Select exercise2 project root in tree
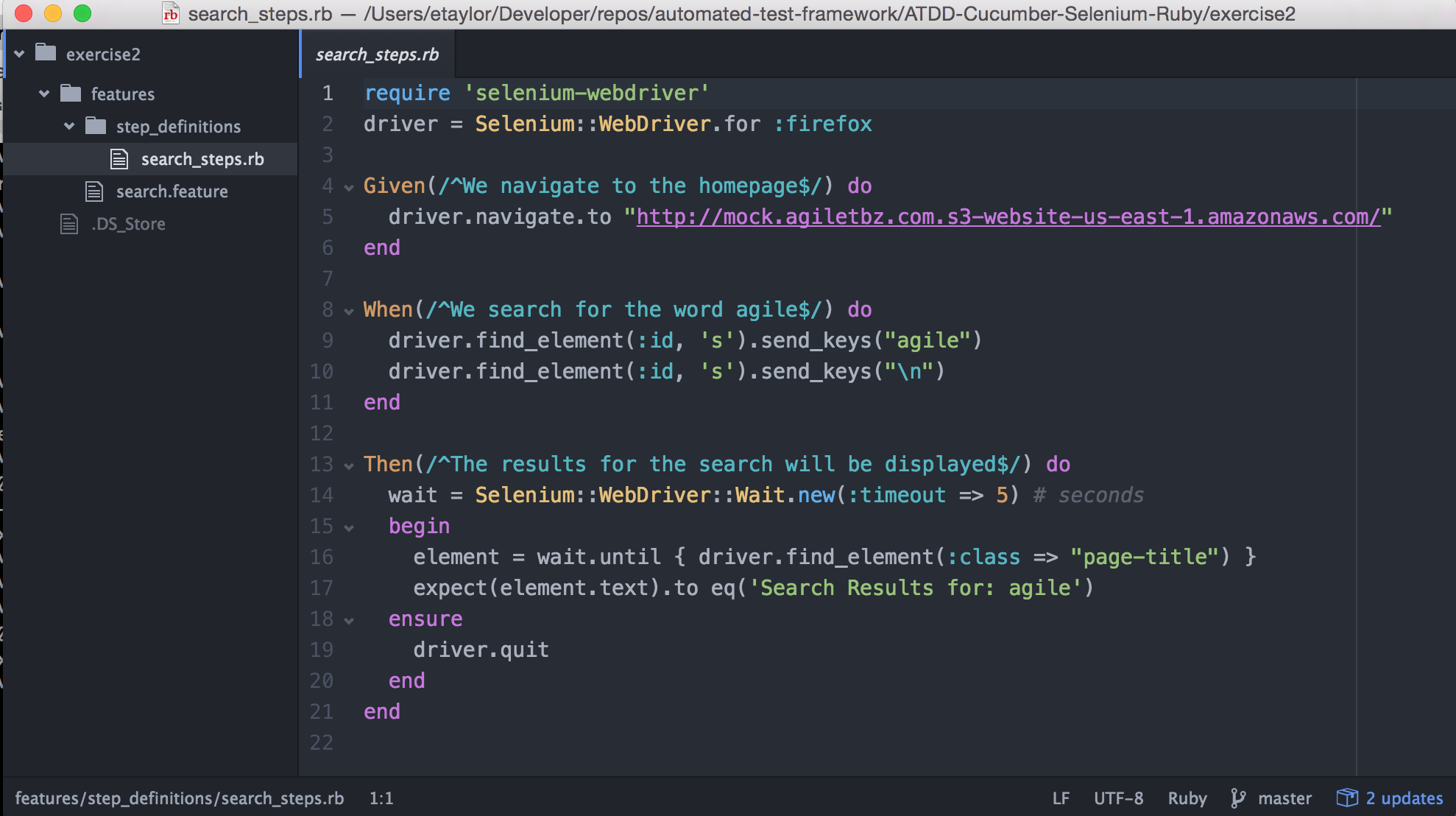The width and height of the screenshot is (1456, 816). click(x=103, y=54)
